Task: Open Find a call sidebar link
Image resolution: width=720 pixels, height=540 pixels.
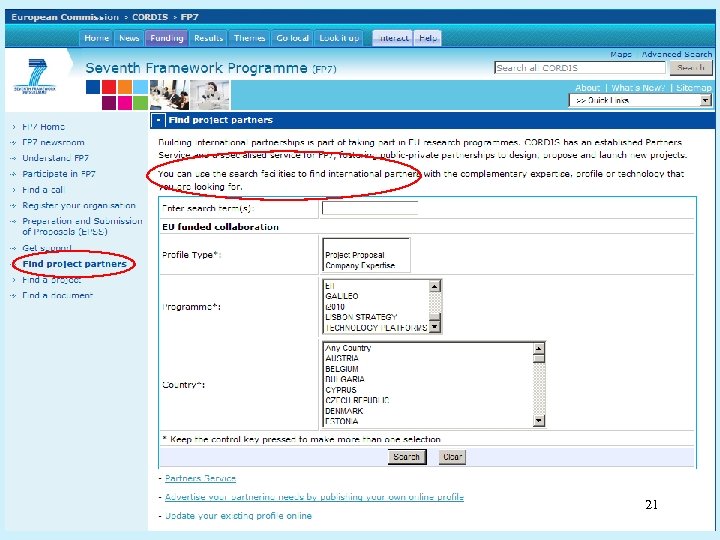Action: pyautogui.click(x=43, y=190)
